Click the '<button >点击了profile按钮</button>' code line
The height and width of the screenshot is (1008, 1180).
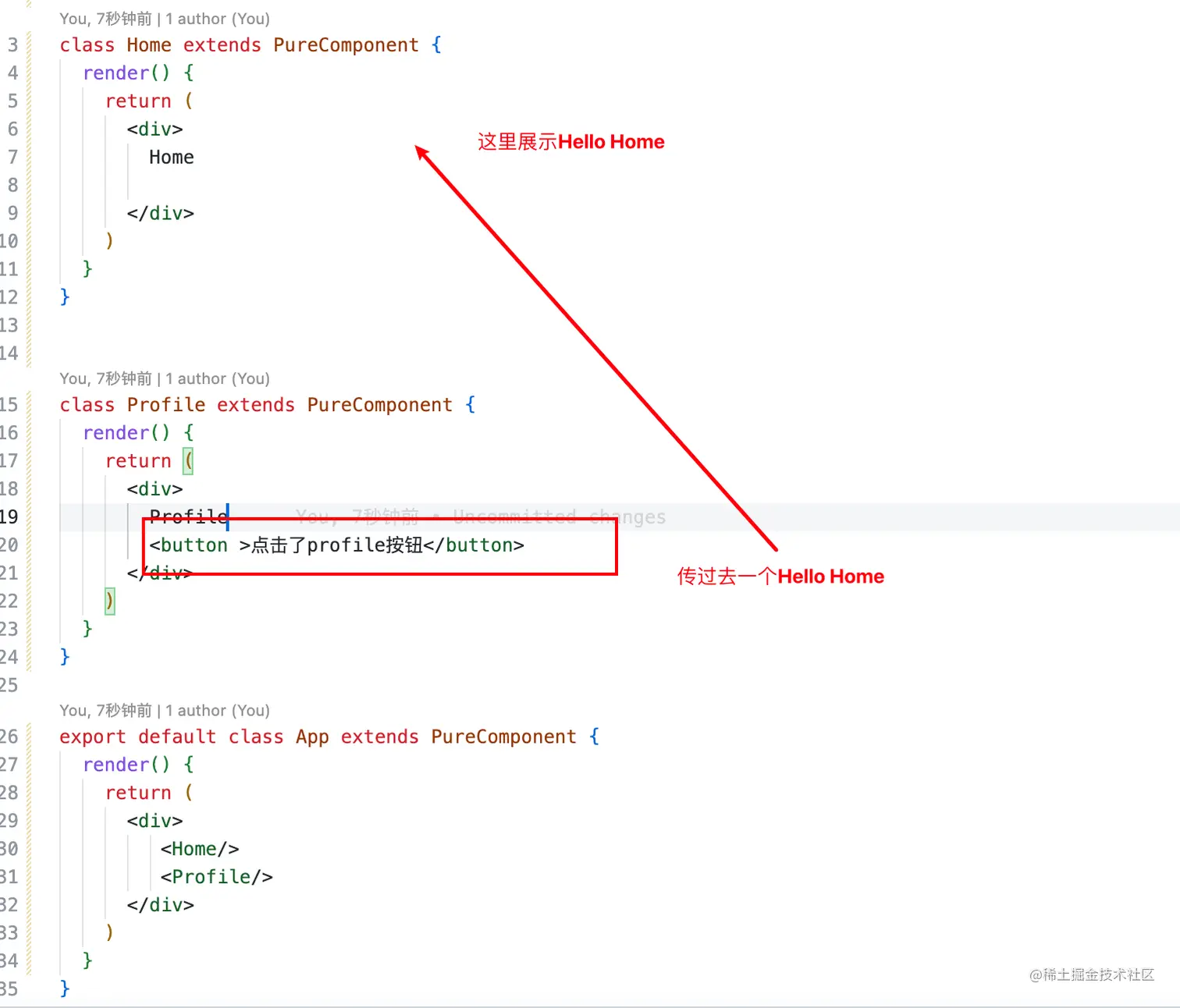click(x=337, y=545)
